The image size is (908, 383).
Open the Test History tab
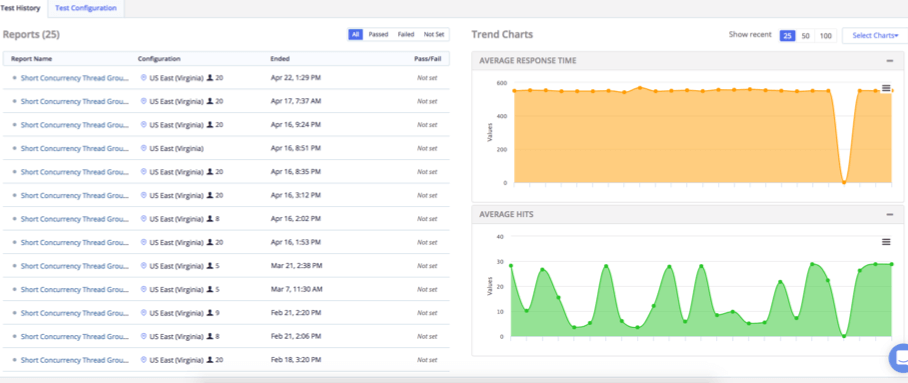click(20, 8)
